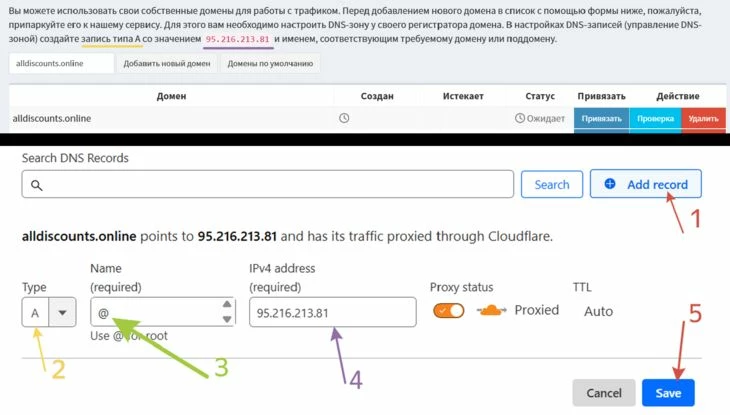The height and width of the screenshot is (415, 730).
Task: Click the orange Cloudflare cloud icon
Action: click(491, 310)
